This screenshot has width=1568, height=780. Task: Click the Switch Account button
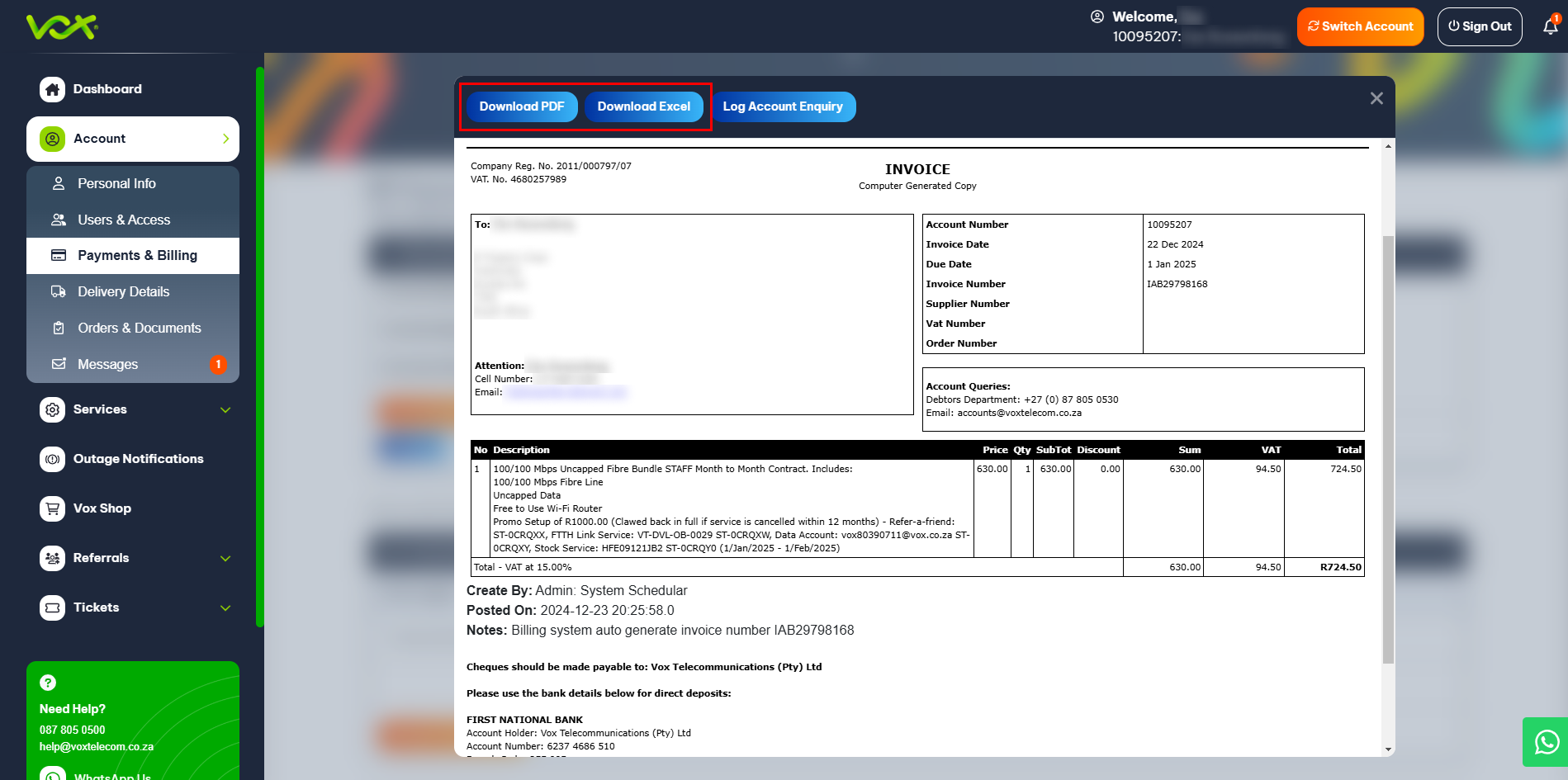[1359, 26]
